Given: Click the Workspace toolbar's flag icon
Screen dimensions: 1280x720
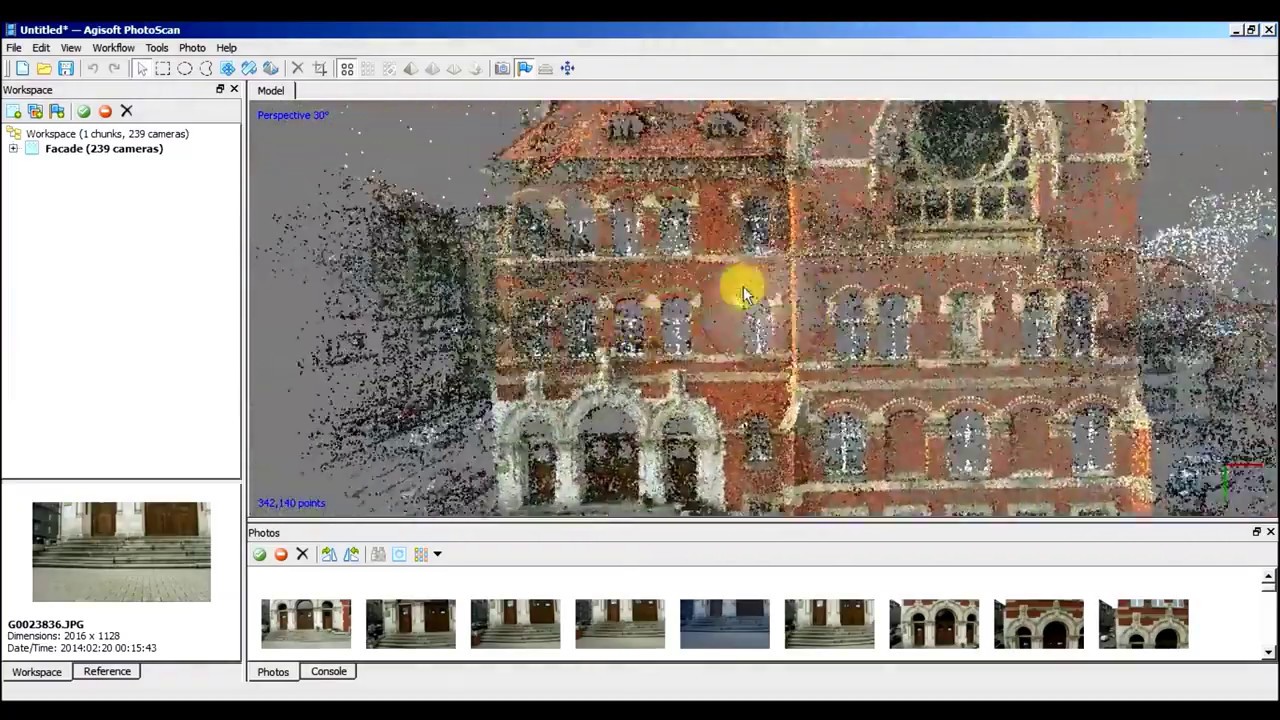Looking at the screenshot, I should 57,111.
